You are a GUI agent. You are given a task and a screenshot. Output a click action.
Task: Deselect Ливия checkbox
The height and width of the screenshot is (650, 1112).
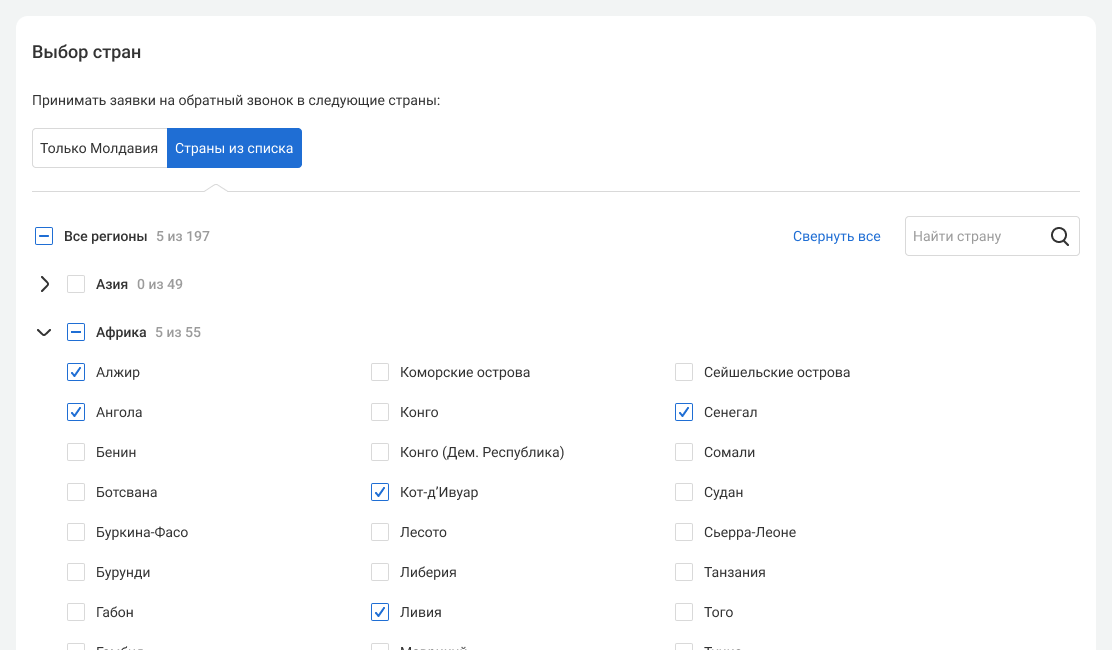[380, 612]
